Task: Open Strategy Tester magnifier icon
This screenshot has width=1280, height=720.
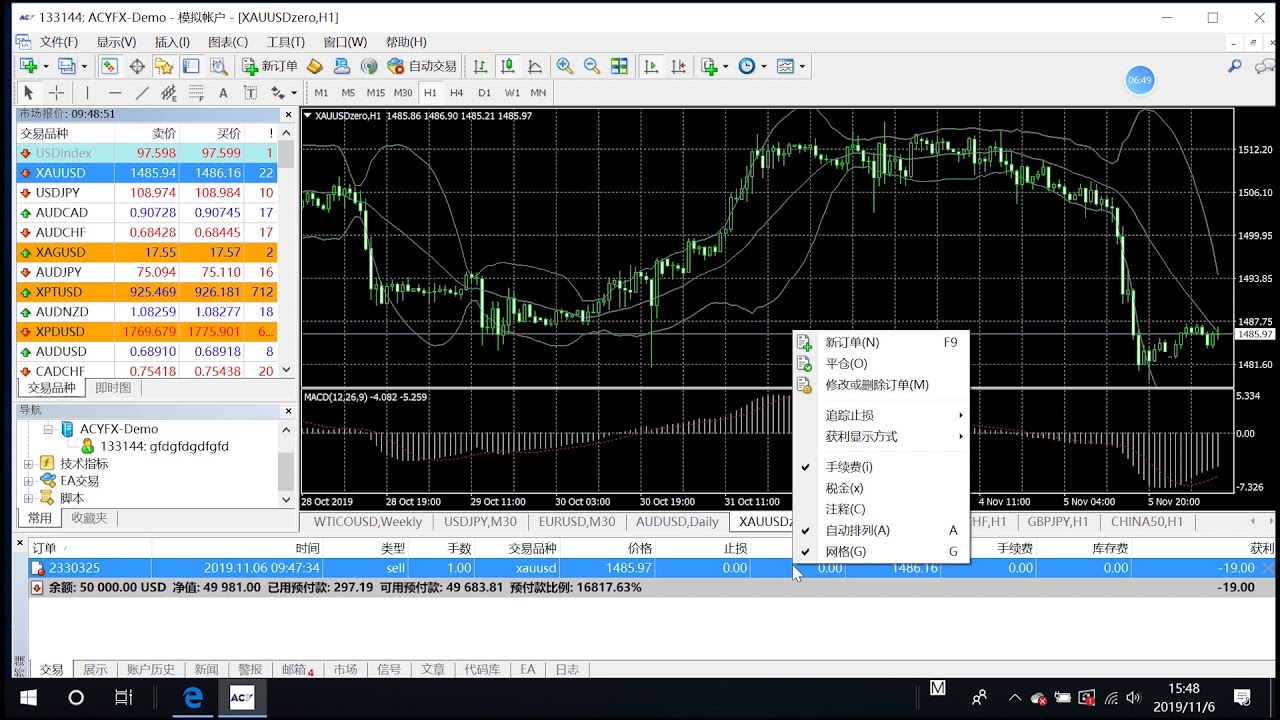Action: click(x=218, y=66)
